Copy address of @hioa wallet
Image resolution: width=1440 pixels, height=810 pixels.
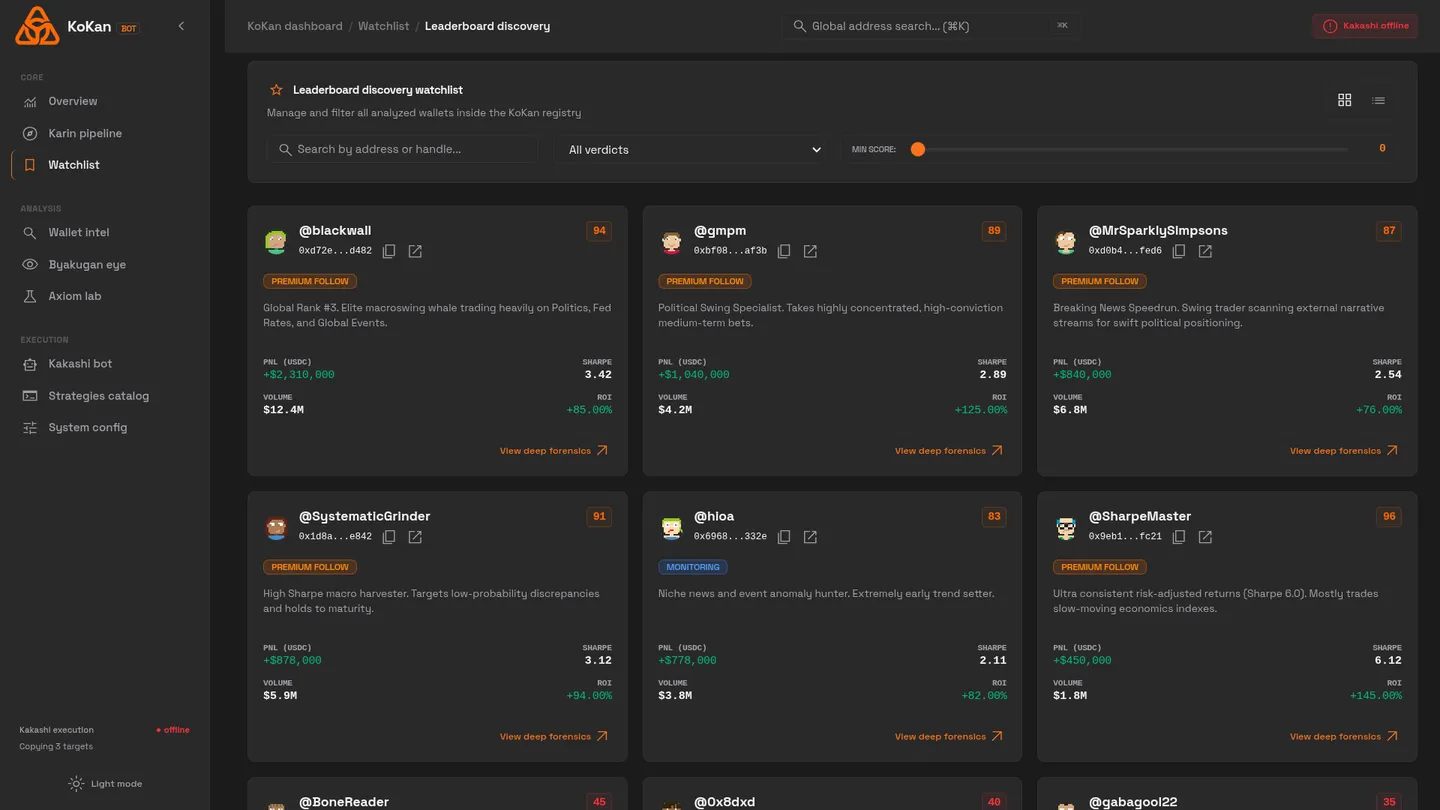click(784, 537)
